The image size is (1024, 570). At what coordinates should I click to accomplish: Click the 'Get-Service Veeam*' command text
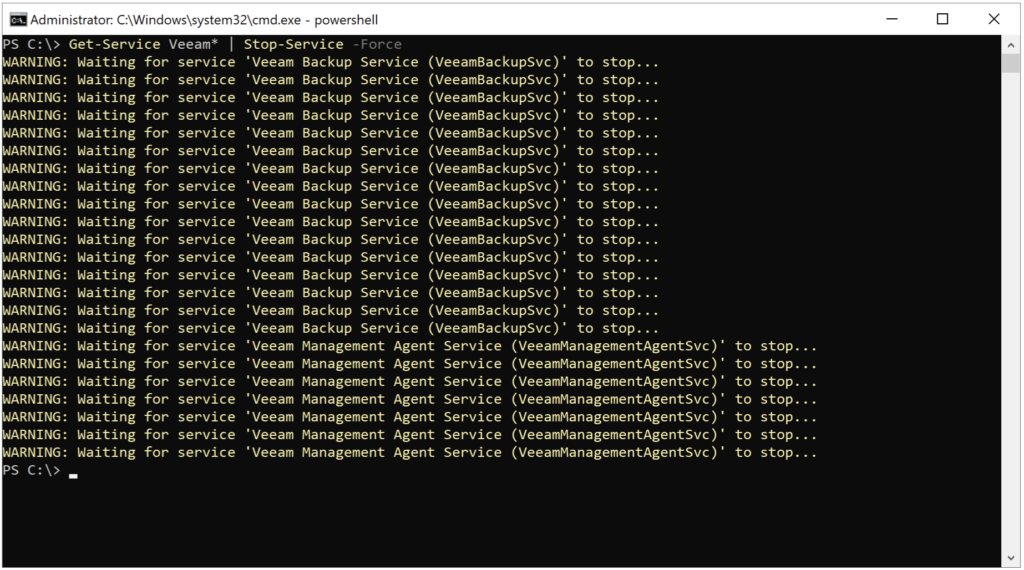click(144, 44)
